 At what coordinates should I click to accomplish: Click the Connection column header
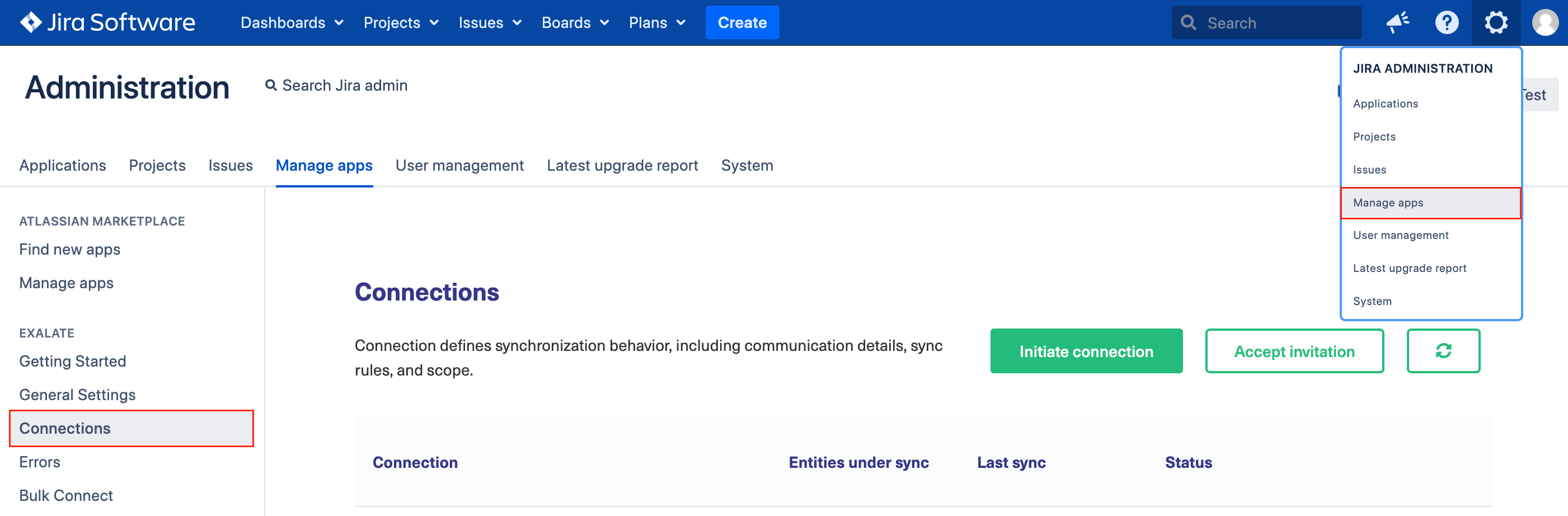pos(415,462)
